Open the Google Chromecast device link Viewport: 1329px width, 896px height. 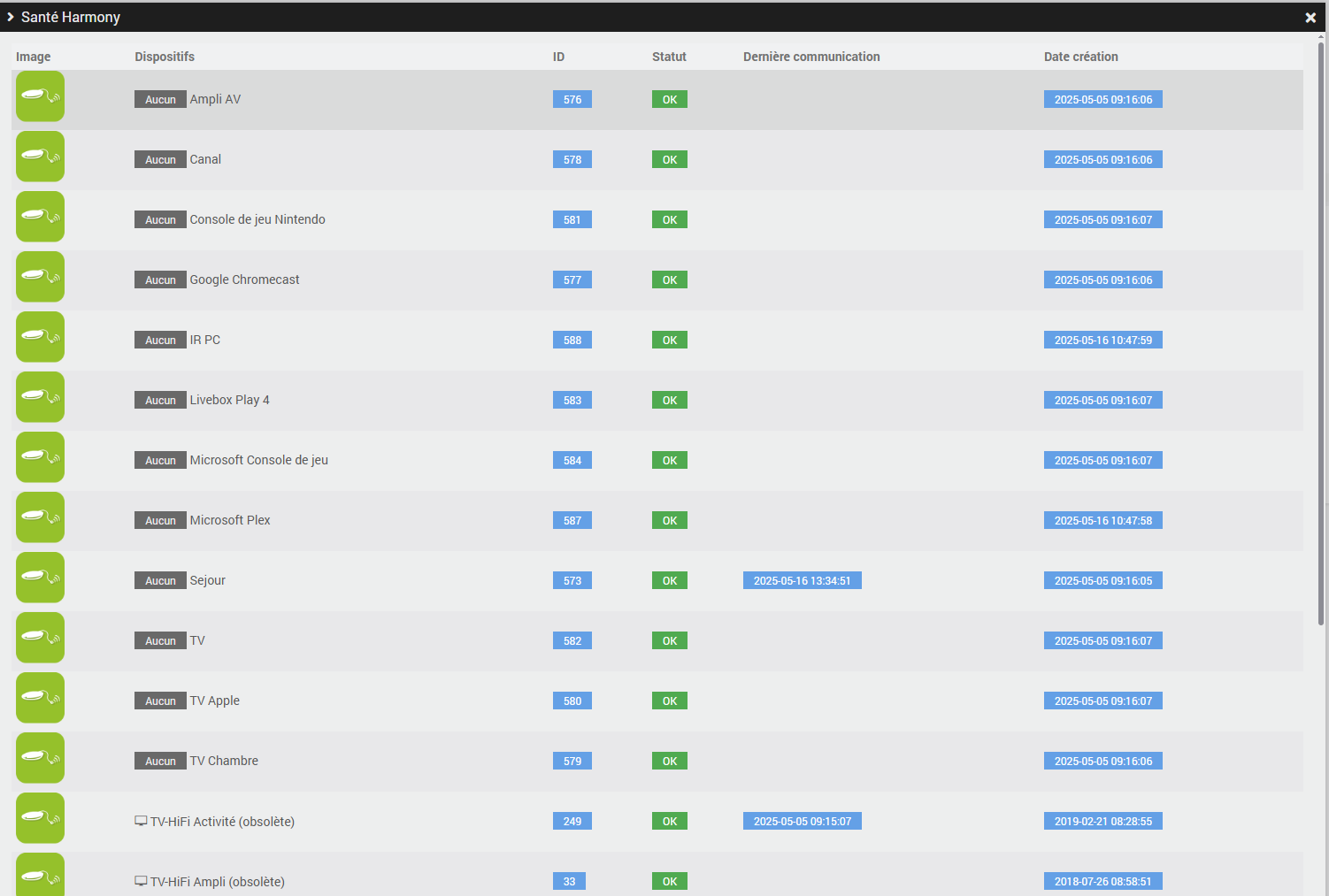click(x=244, y=280)
